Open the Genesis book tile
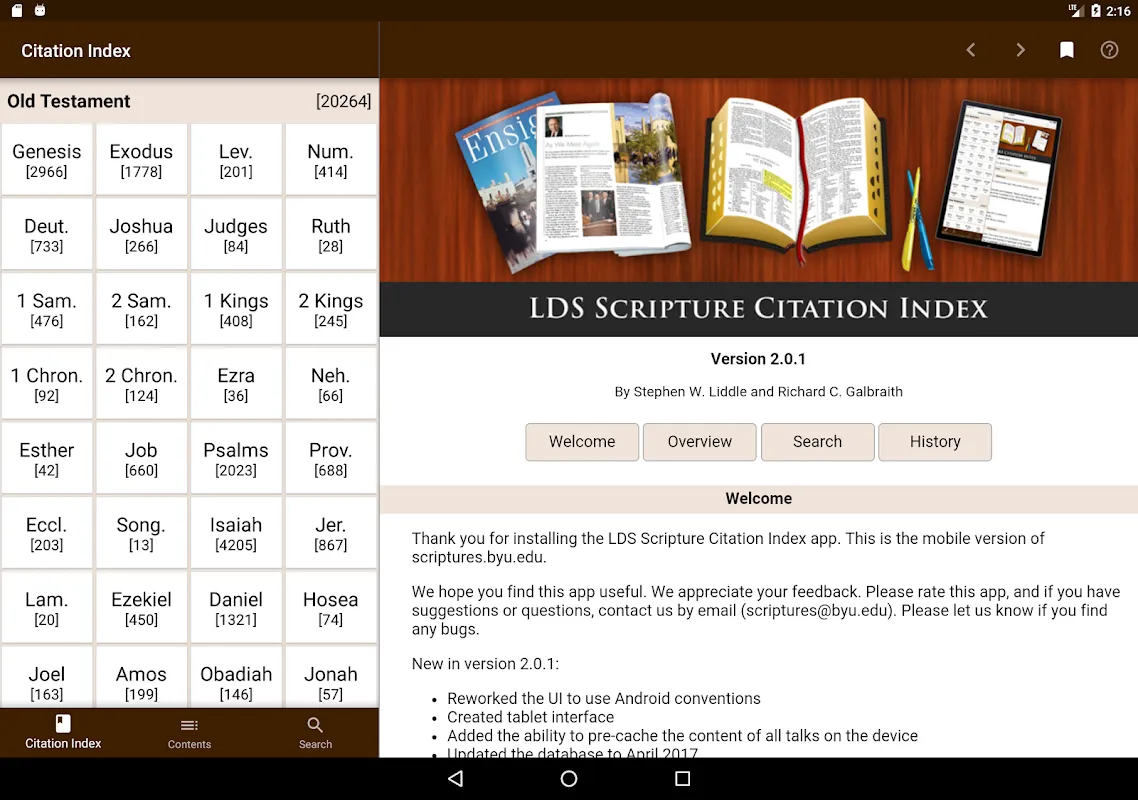1138x800 pixels. point(47,160)
